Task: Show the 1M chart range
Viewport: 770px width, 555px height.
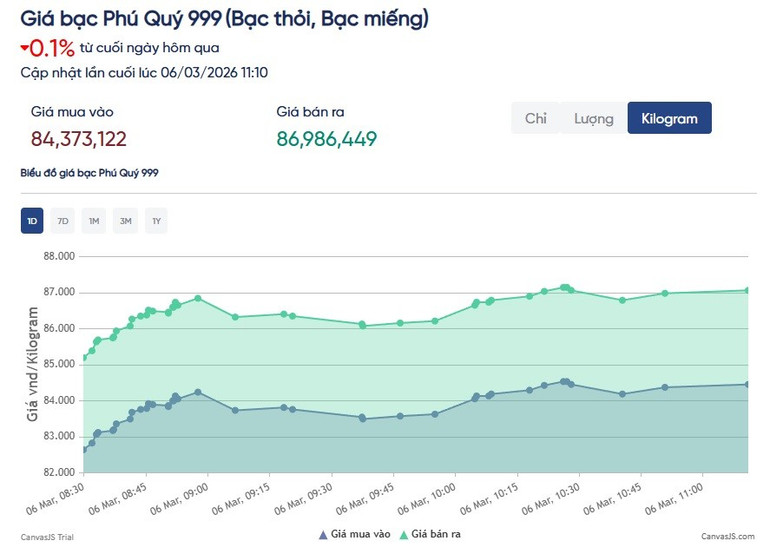Action: point(94,220)
